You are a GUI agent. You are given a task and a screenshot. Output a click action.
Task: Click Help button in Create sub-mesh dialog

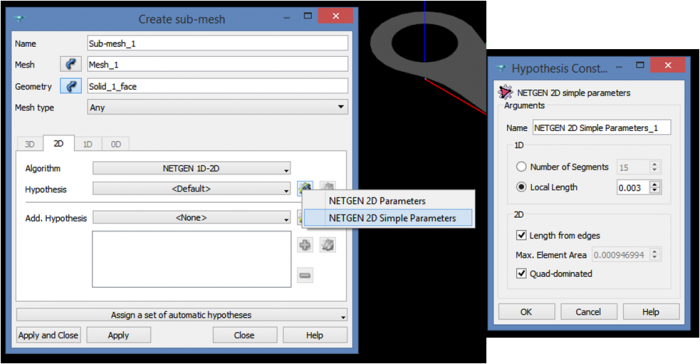click(315, 335)
